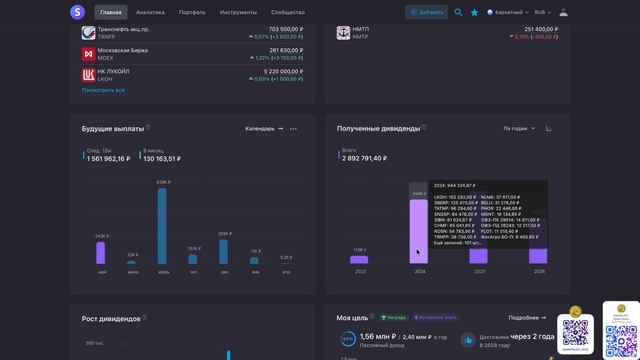This screenshot has width=640, height=360.
Task: Click the info icon beside Полученные дивиденды
Action: (424, 127)
